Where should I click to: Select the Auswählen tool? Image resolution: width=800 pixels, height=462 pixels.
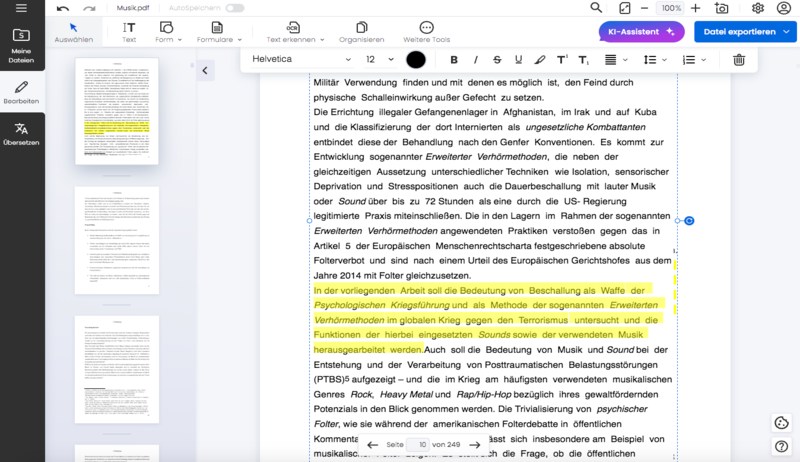[73, 32]
